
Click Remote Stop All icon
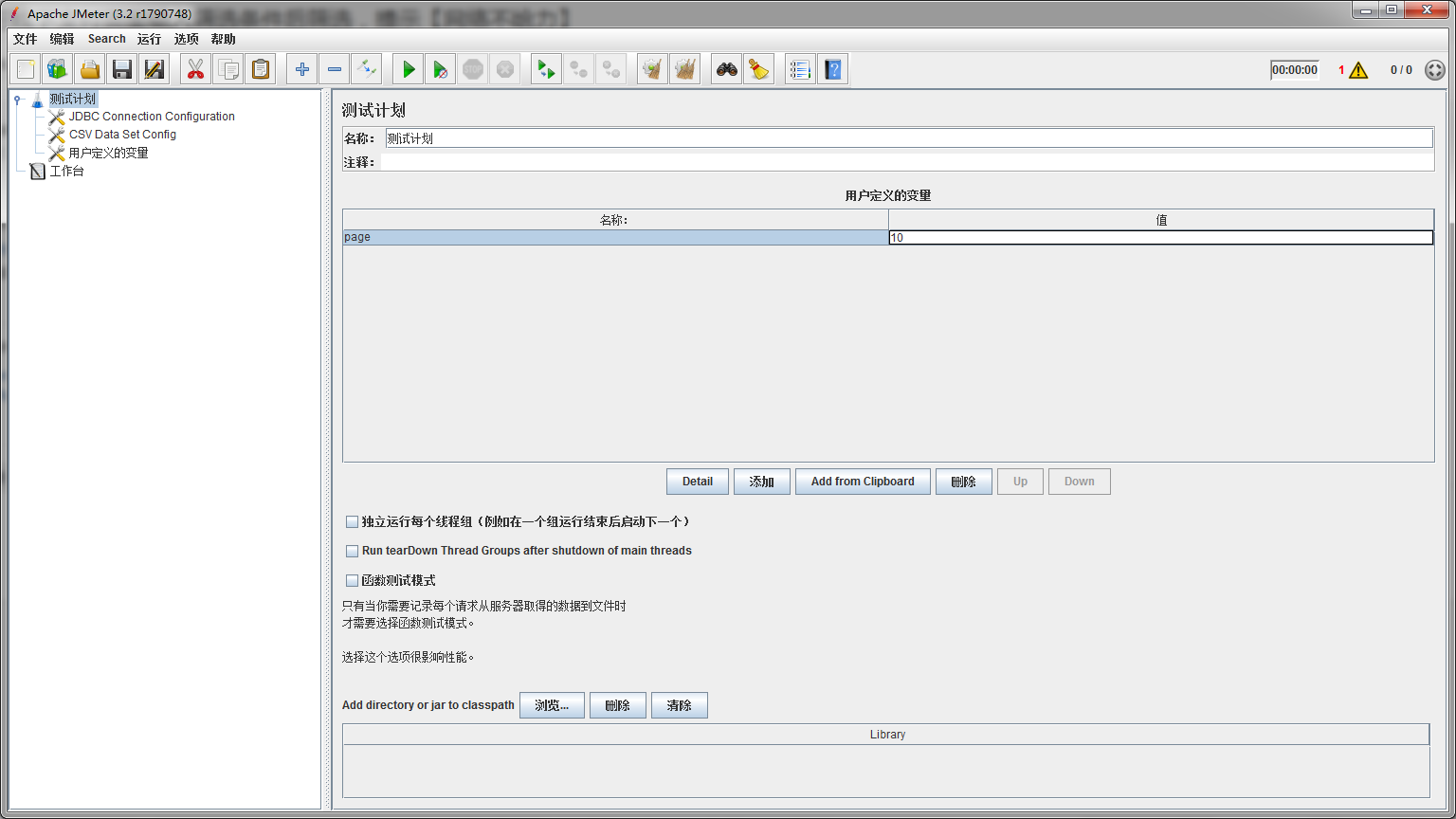pos(578,69)
